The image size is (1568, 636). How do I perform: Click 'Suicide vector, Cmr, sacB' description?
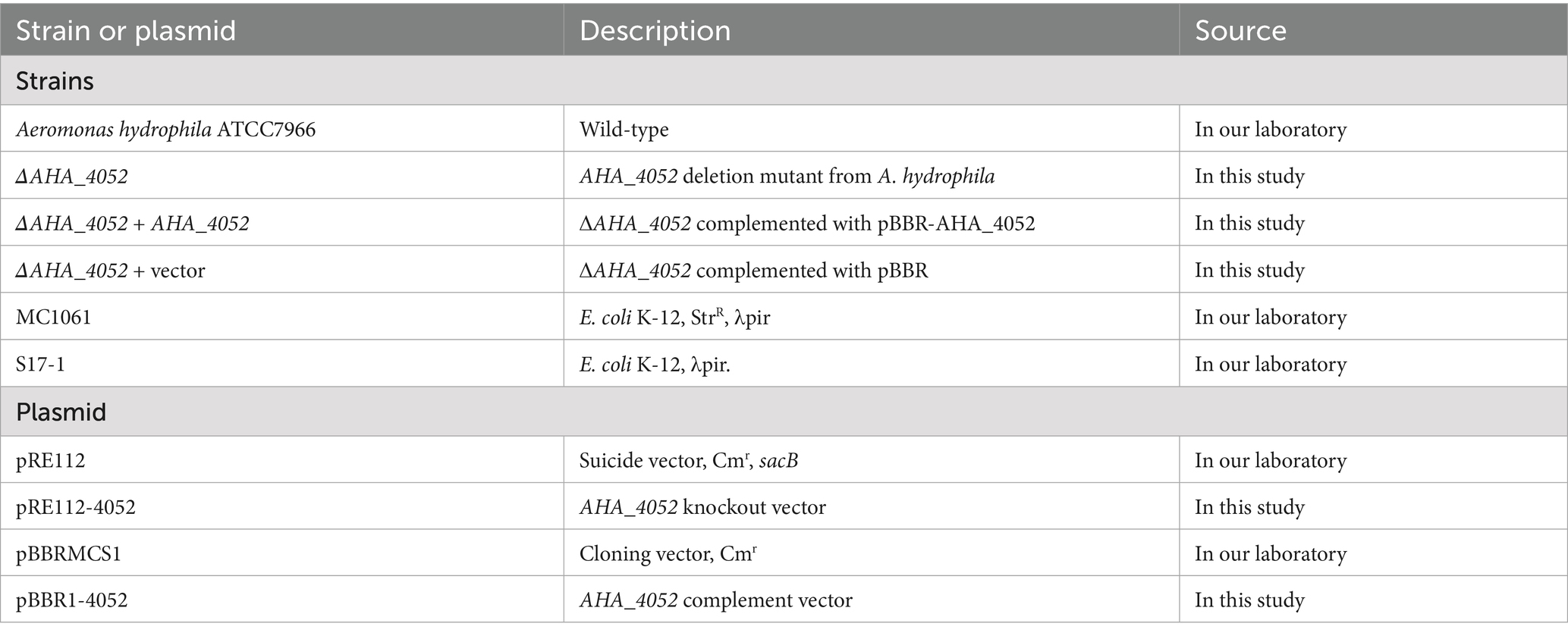click(688, 460)
